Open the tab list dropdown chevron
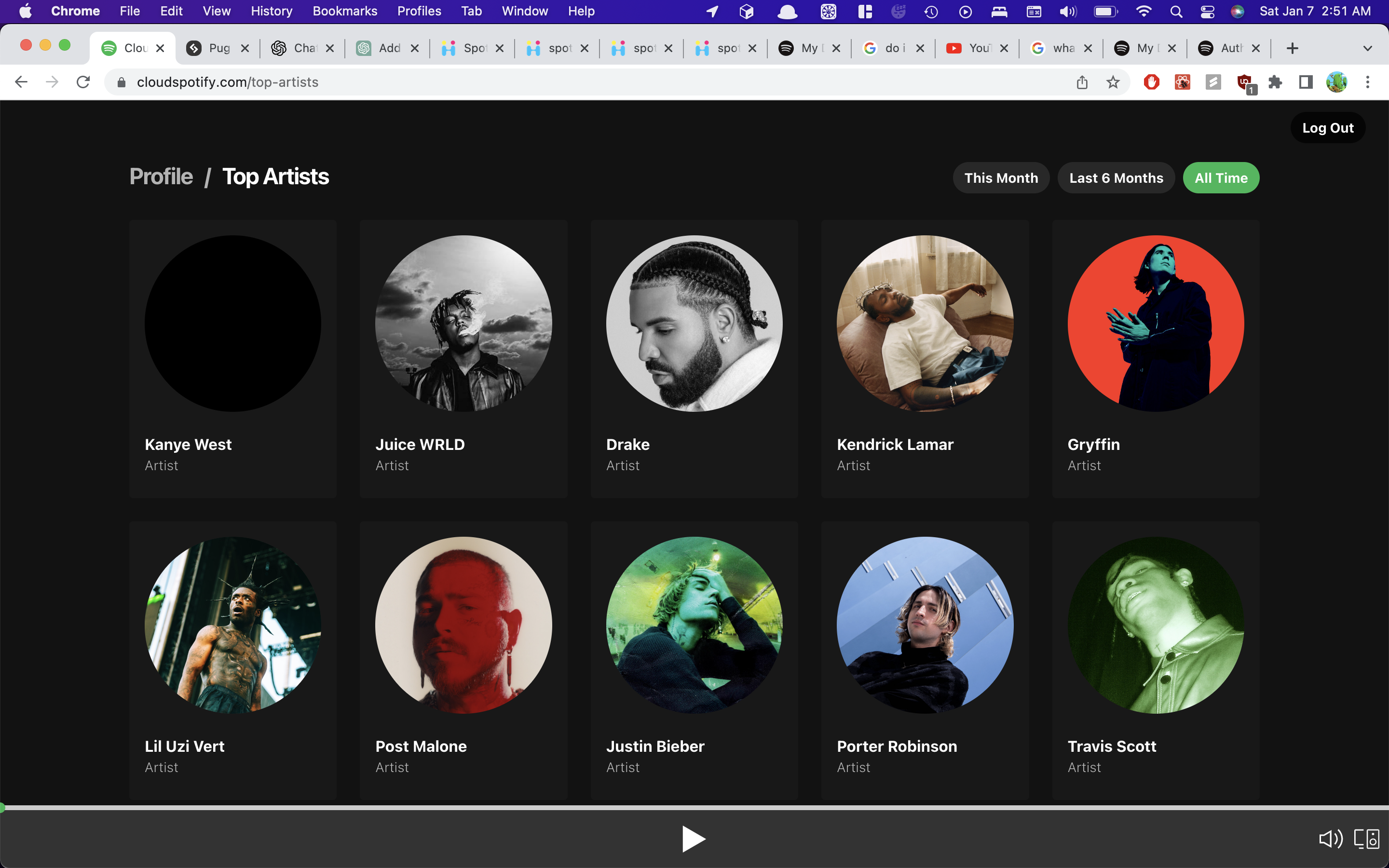Image resolution: width=1389 pixels, height=868 pixels. tap(1366, 48)
